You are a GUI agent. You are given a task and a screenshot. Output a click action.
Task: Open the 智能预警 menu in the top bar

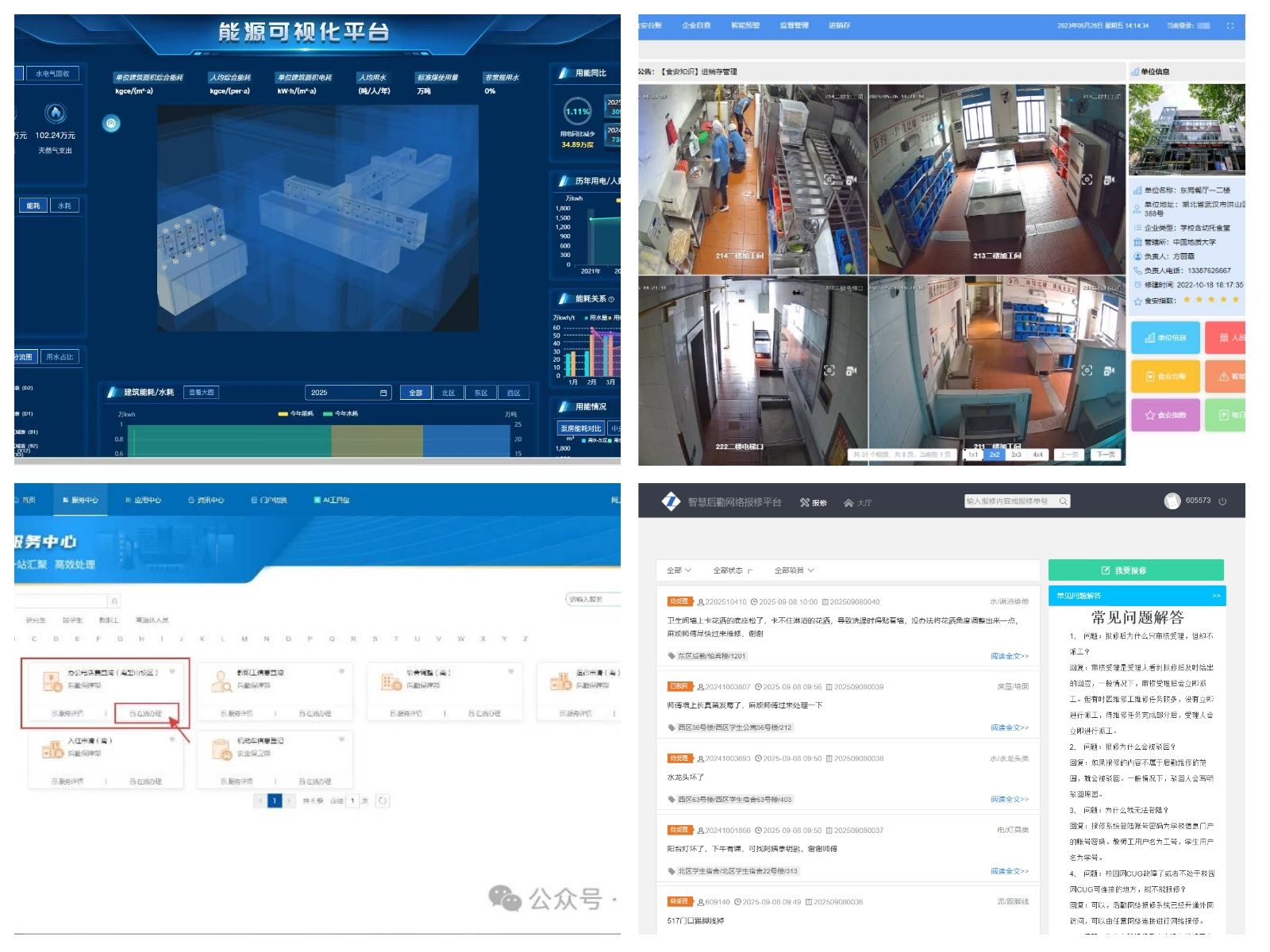click(745, 26)
